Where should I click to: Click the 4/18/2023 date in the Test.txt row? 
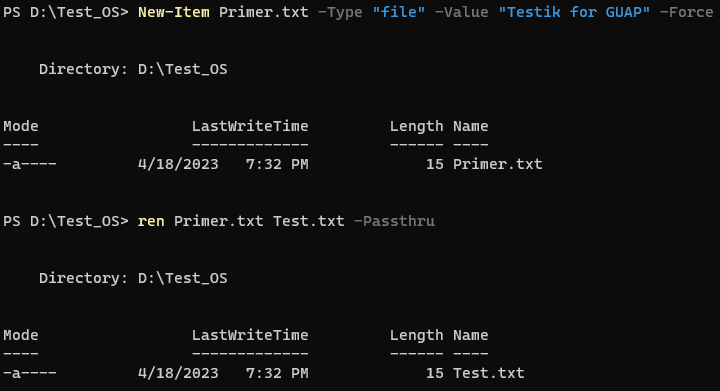point(178,373)
